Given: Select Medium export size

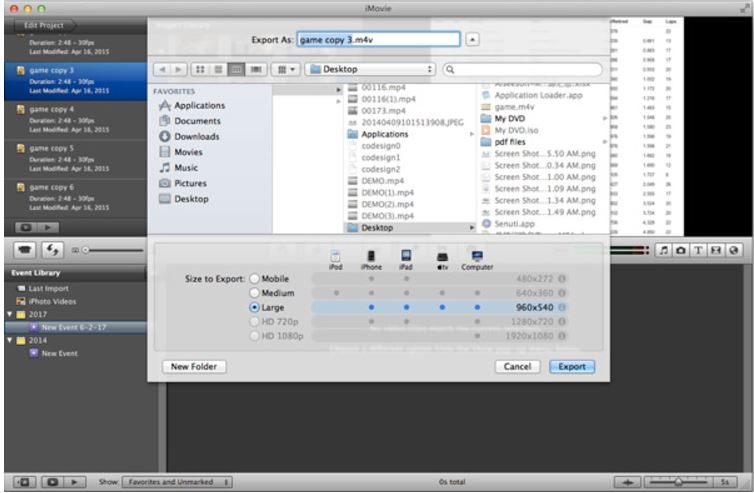Looking at the screenshot, I should [254, 293].
